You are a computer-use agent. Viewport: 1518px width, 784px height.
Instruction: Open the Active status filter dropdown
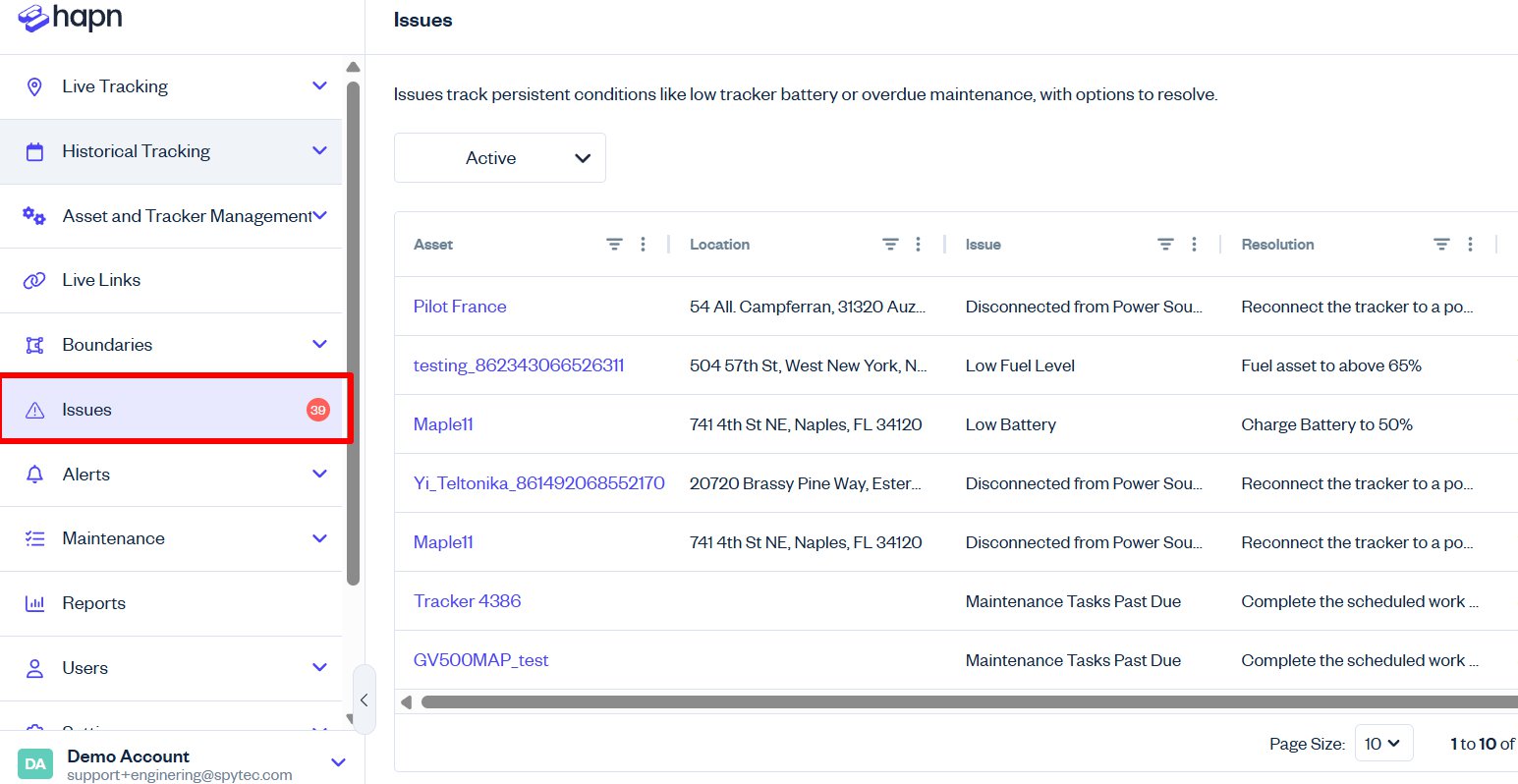pyautogui.click(x=499, y=158)
